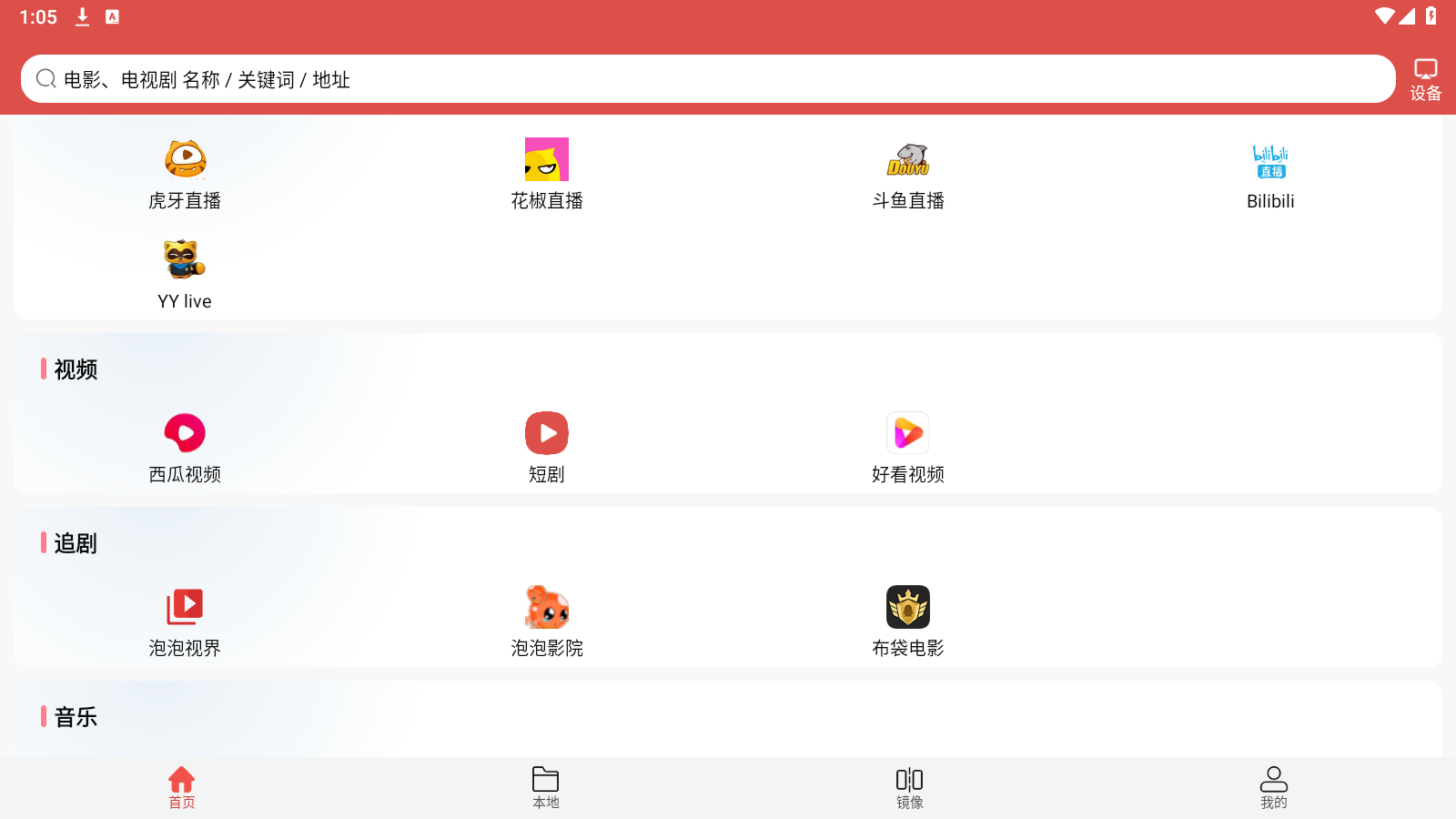Launch 花椒直播 streaming shortcut

[x=546, y=161]
